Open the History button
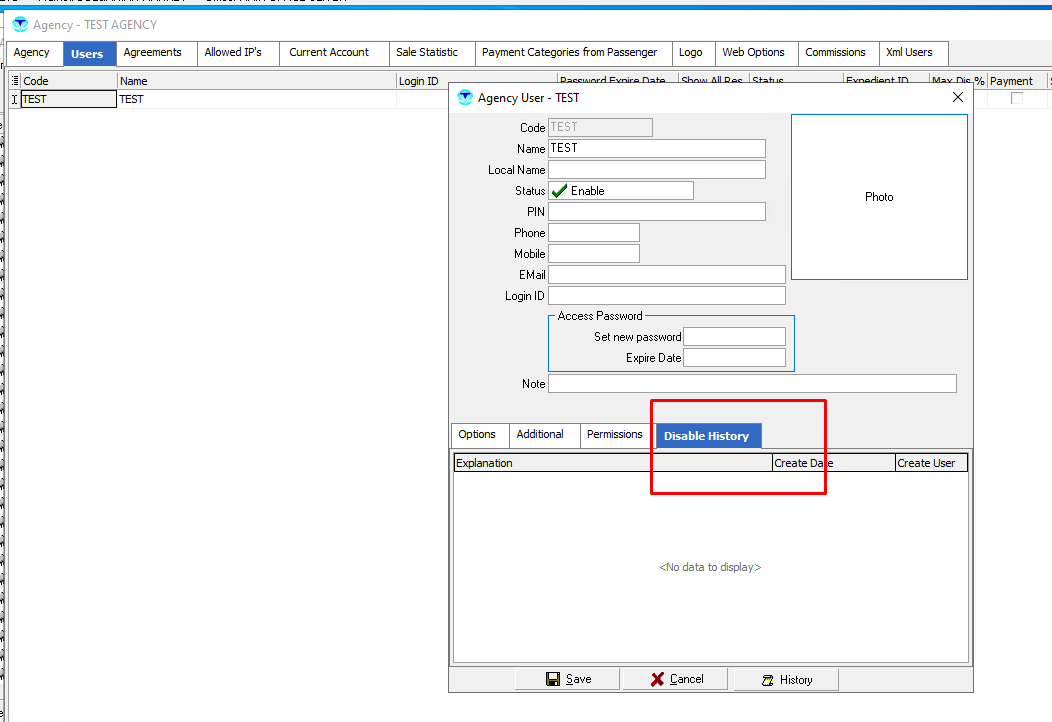 click(x=786, y=680)
